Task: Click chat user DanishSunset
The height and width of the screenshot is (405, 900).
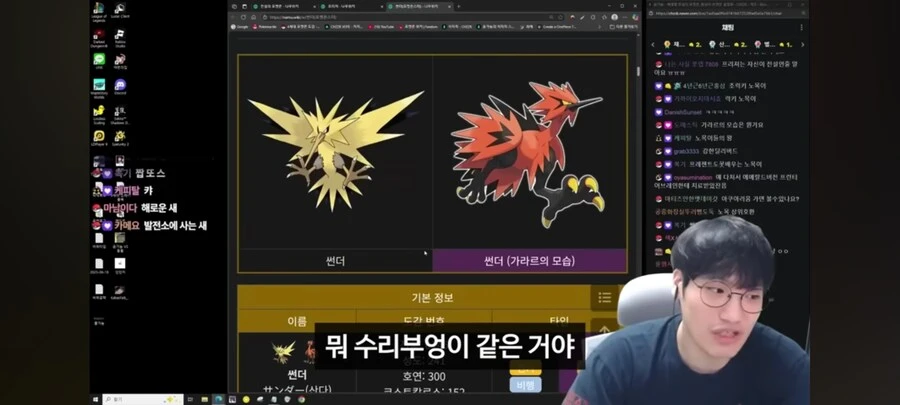Action: pos(683,112)
